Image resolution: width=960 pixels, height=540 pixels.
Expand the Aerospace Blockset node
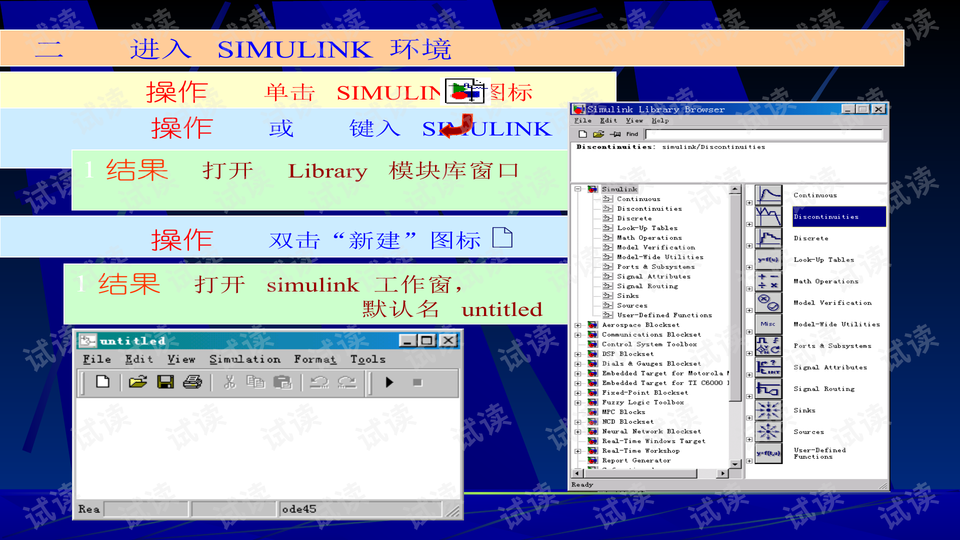(x=578, y=325)
